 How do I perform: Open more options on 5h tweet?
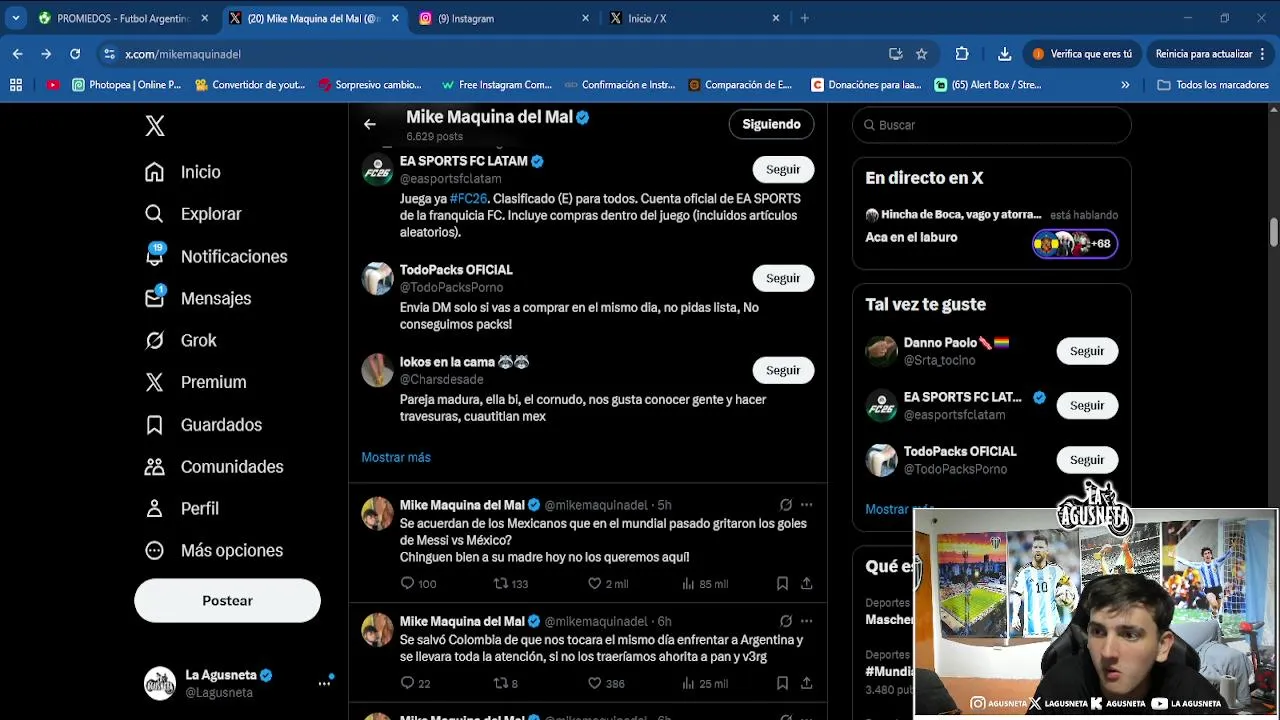pos(806,505)
